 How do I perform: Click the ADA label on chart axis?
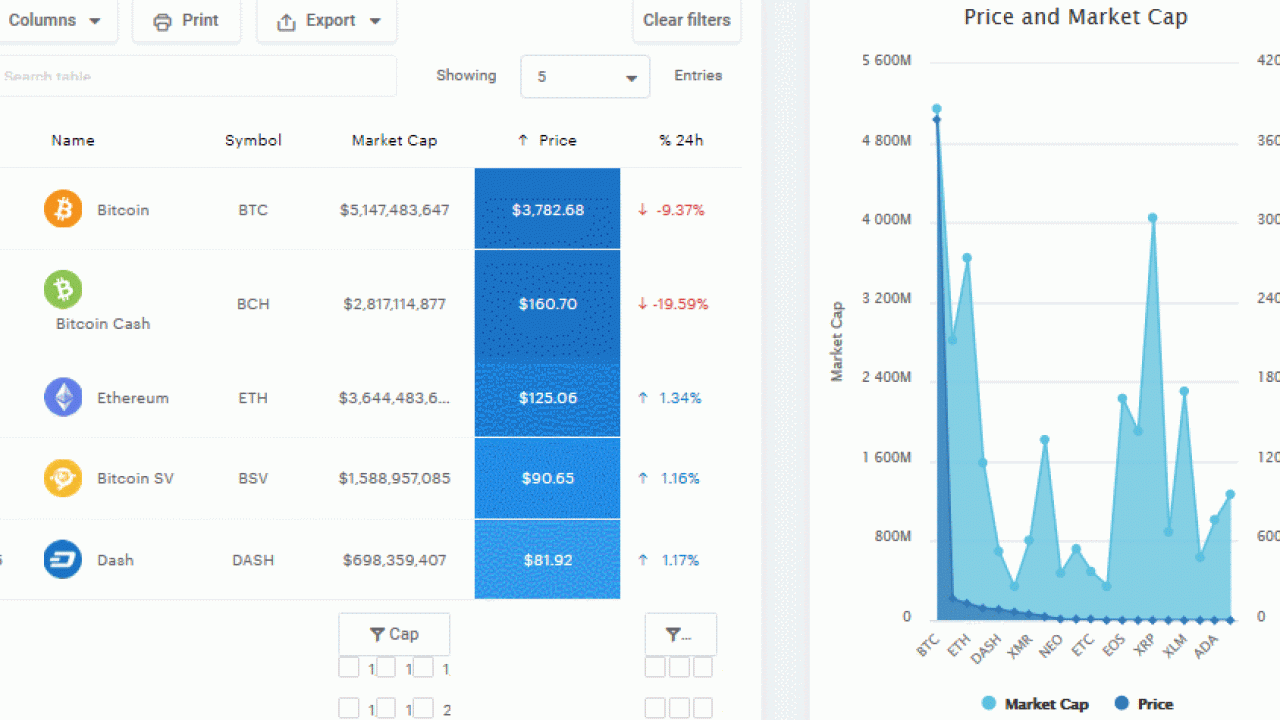tap(1207, 646)
